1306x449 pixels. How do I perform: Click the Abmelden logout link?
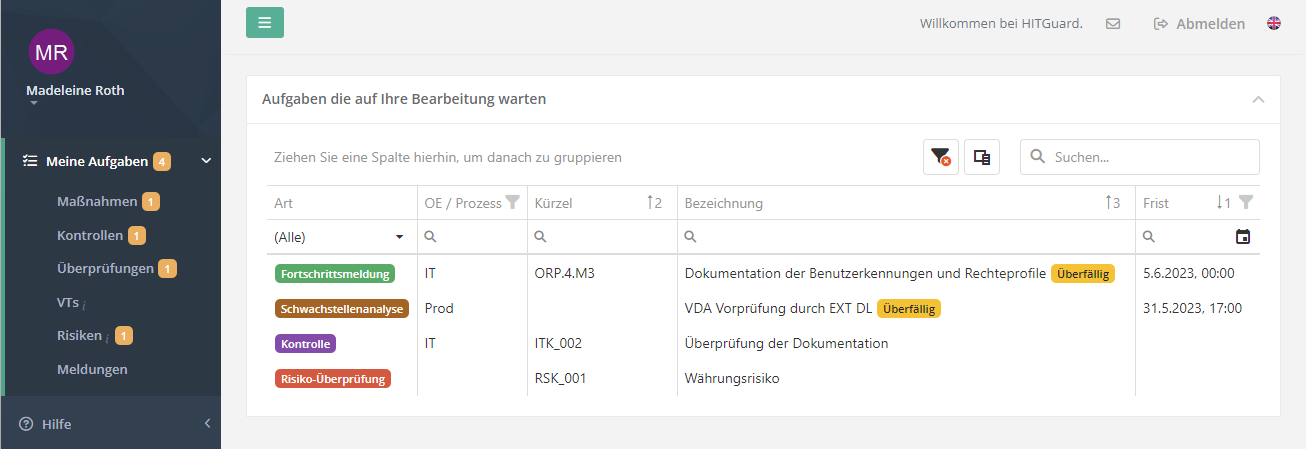(1200, 24)
